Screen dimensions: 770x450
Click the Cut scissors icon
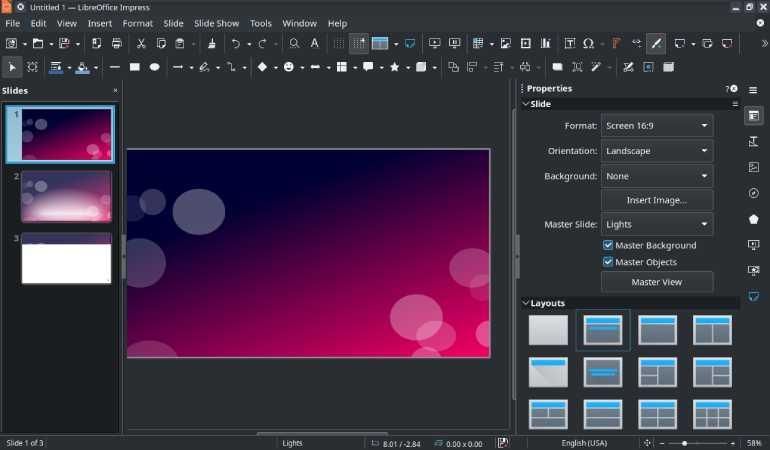[x=141, y=44]
